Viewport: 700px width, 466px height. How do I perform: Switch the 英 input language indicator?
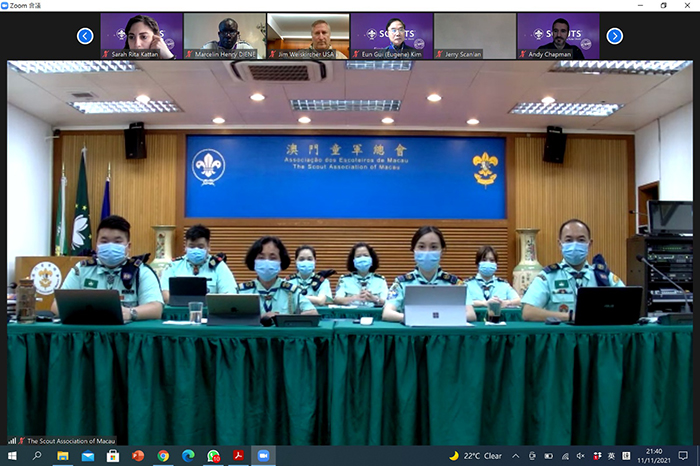tap(611, 456)
